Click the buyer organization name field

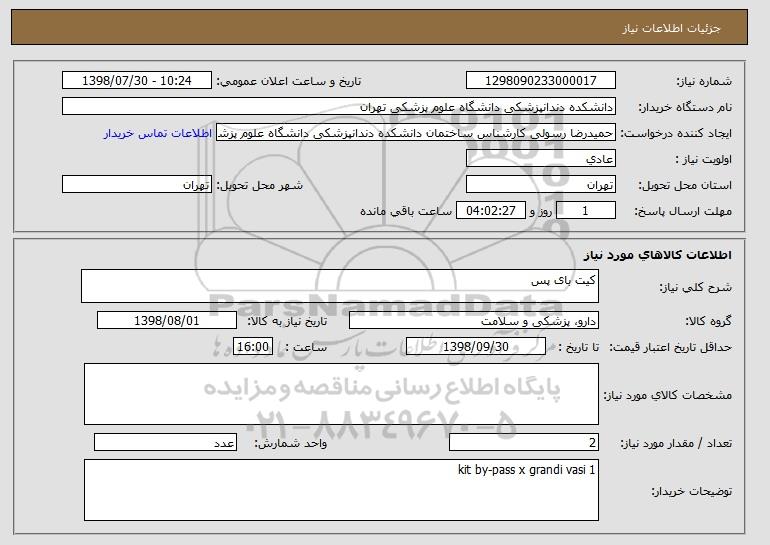339,107
